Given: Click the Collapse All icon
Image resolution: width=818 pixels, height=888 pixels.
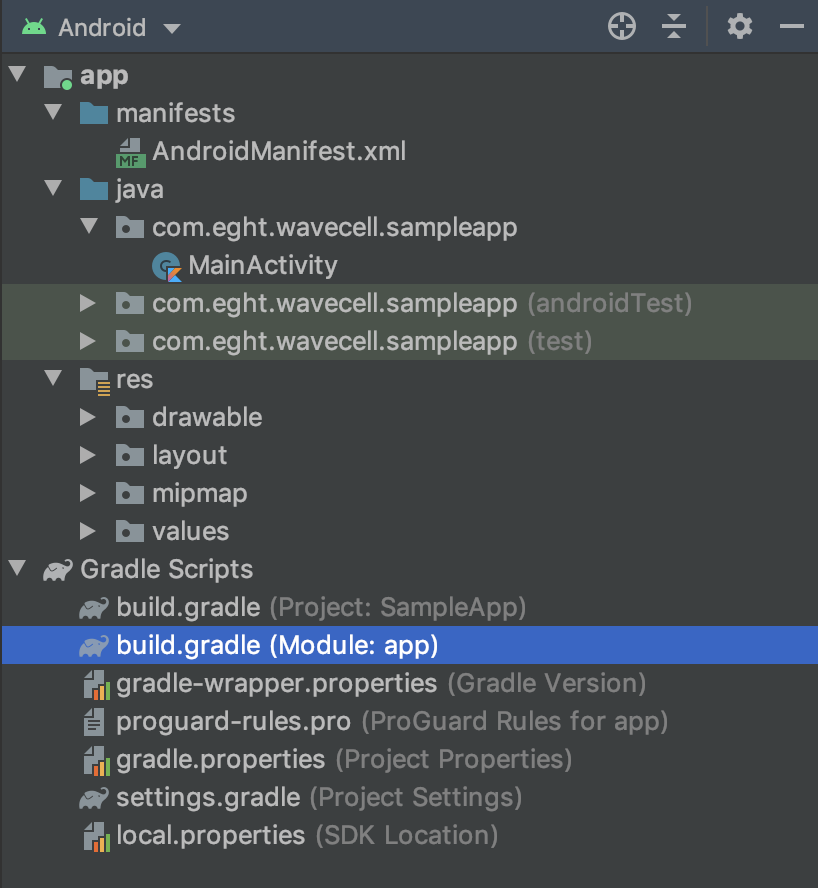Looking at the screenshot, I should tap(675, 27).
